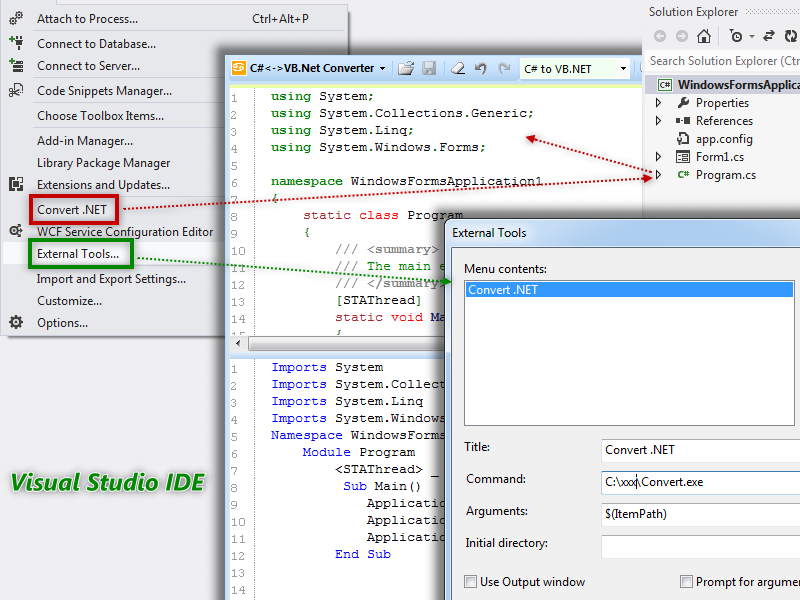Screen dimensions: 800x600
Task: Click the 'Sub Main()' line in VB pane
Action: [382, 486]
